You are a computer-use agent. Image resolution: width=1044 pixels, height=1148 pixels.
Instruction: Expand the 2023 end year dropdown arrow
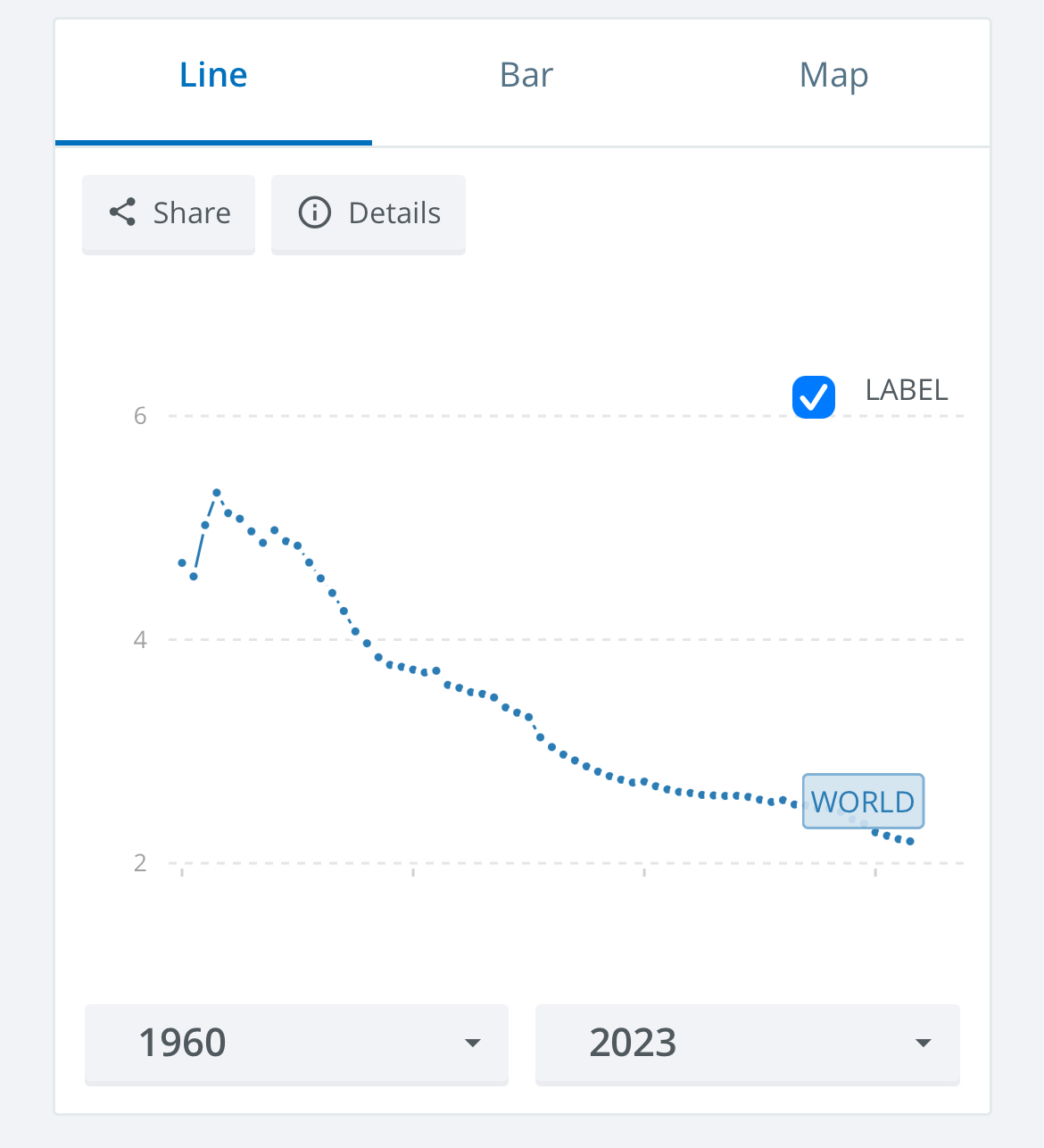pos(924,1043)
